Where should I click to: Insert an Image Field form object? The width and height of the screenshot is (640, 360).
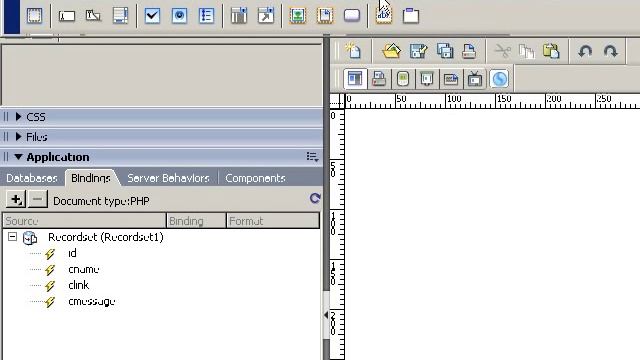298,16
